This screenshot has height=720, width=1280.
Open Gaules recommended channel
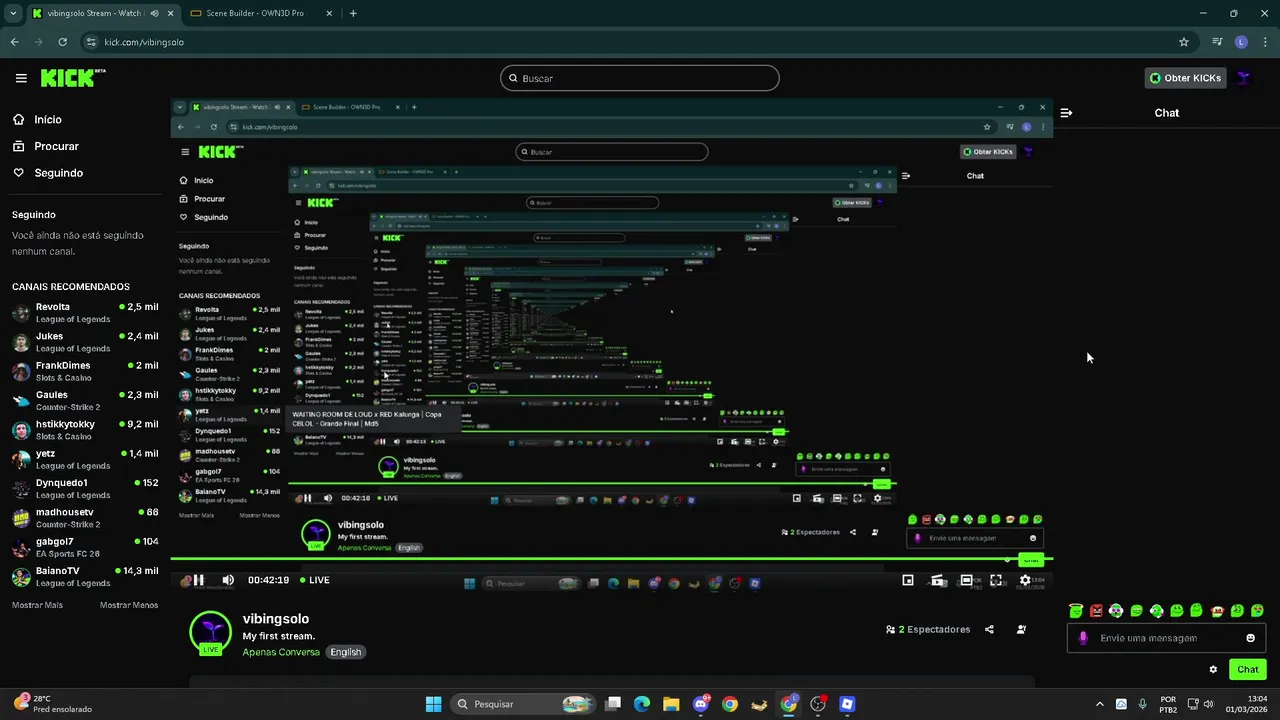tap(85, 400)
